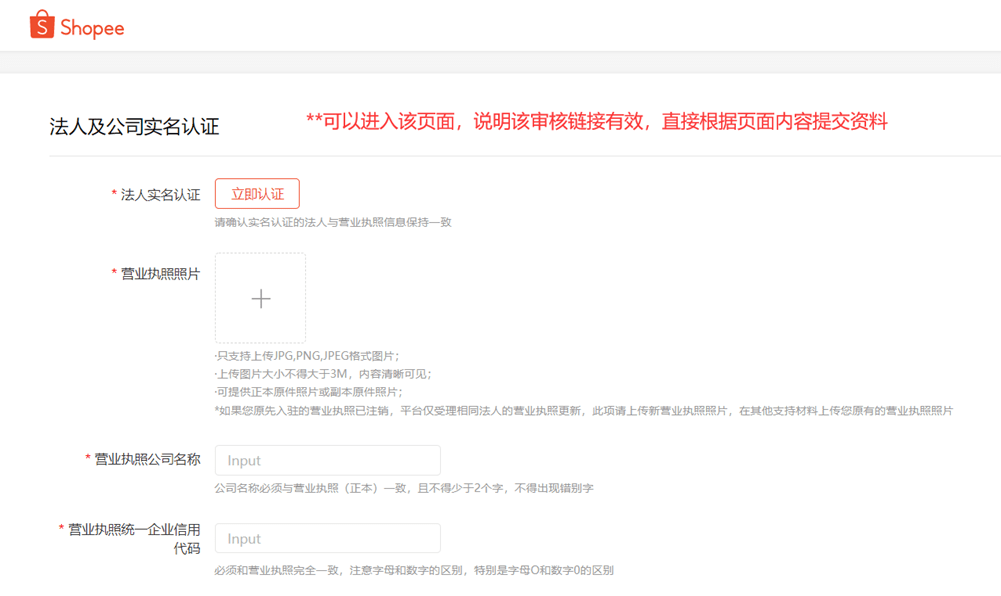The height and width of the screenshot is (596, 1001).
Task: Select the orange Shopee wordmark
Action: 95,28
